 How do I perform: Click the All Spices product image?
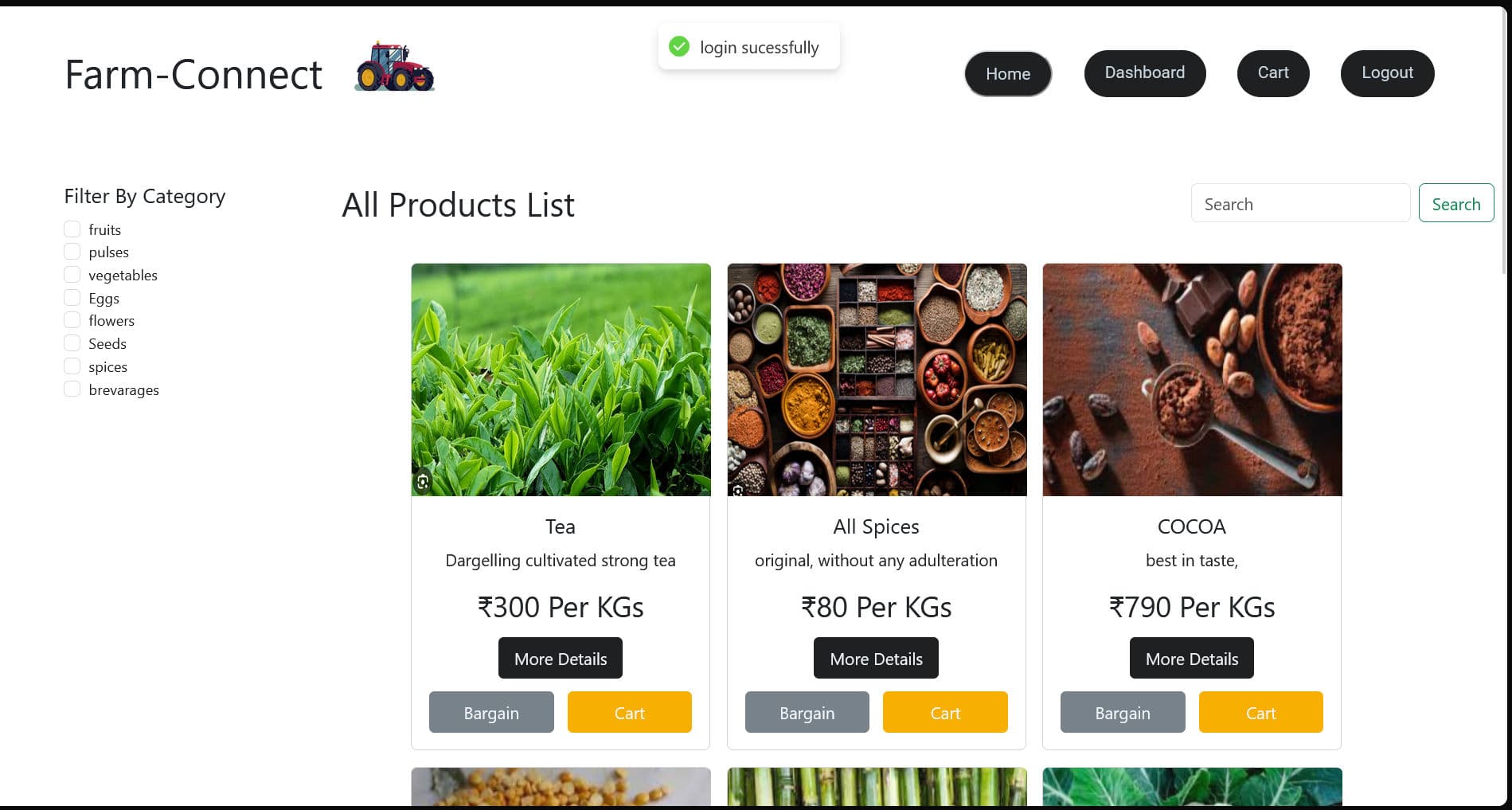[x=876, y=379]
